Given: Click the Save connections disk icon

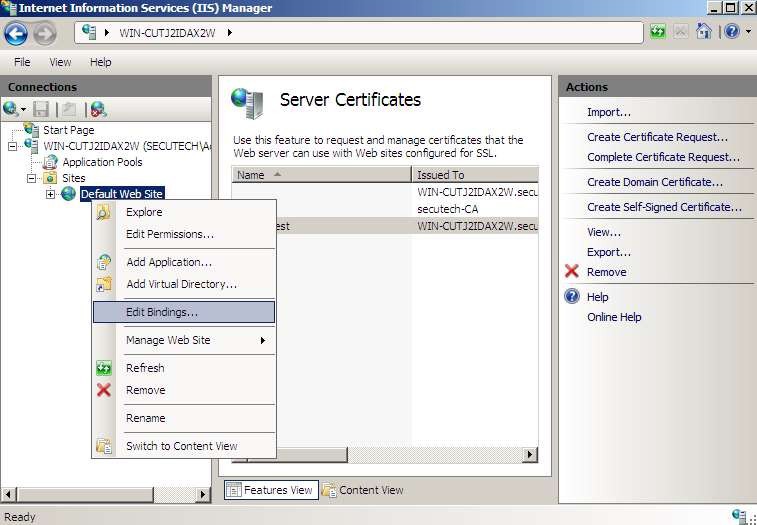Looking at the screenshot, I should tap(42, 110).
